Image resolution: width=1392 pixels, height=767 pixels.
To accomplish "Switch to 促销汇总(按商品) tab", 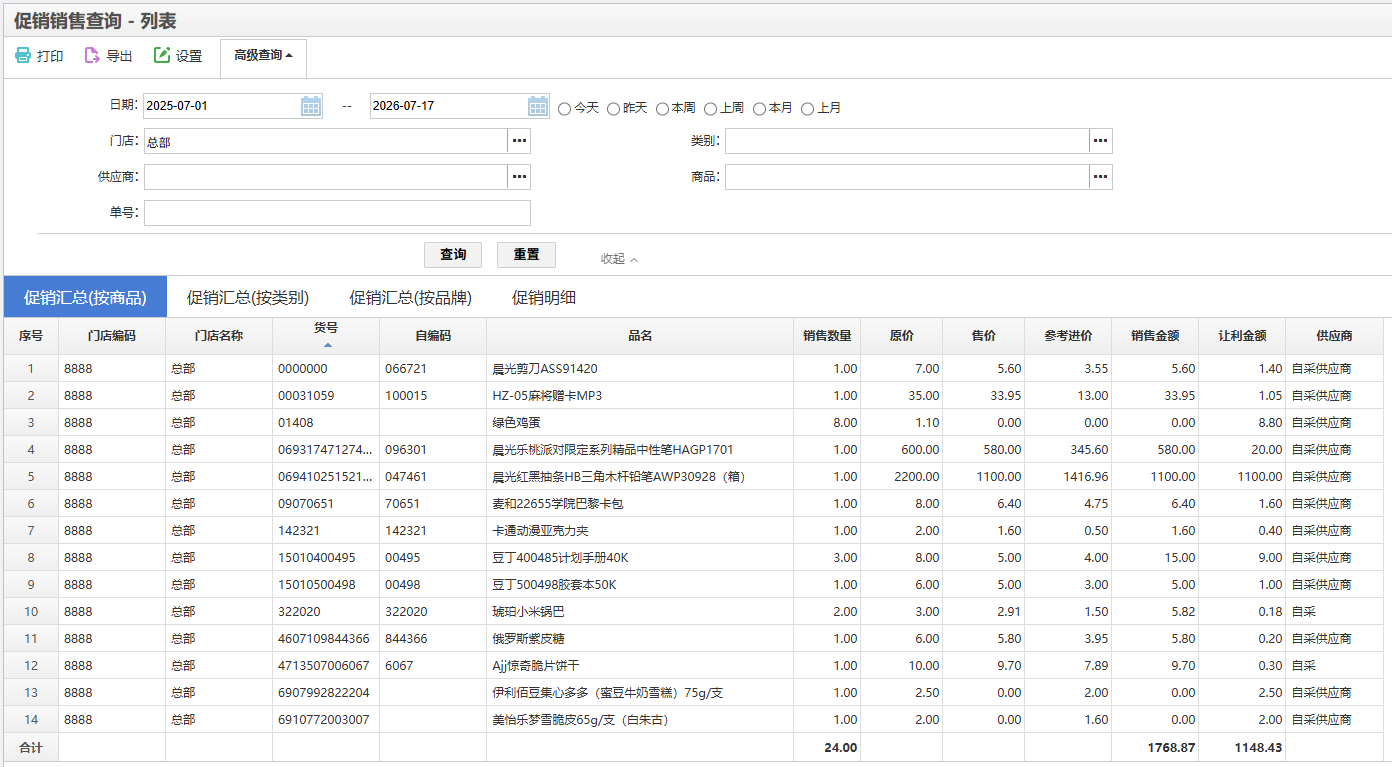I will pyautogui.click(x=85, y=297).
